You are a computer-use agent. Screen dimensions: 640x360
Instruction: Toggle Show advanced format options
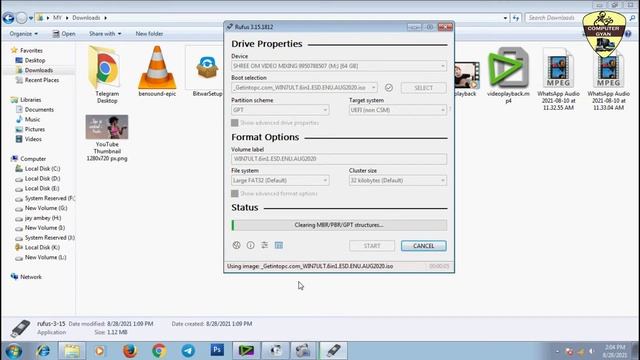coord(235,193)
